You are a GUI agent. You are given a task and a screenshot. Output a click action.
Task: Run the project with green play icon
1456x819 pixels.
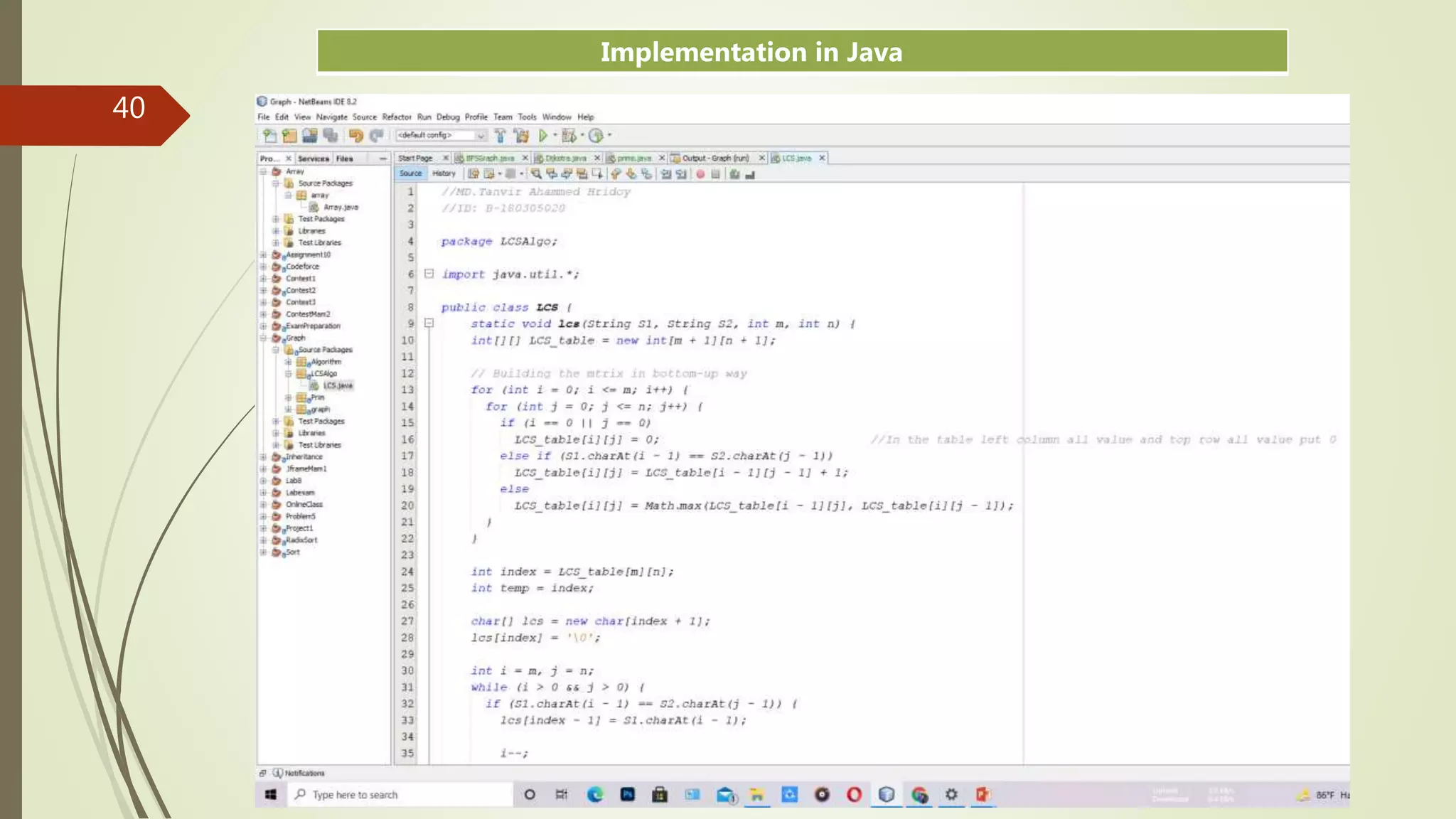click(543, 135)
